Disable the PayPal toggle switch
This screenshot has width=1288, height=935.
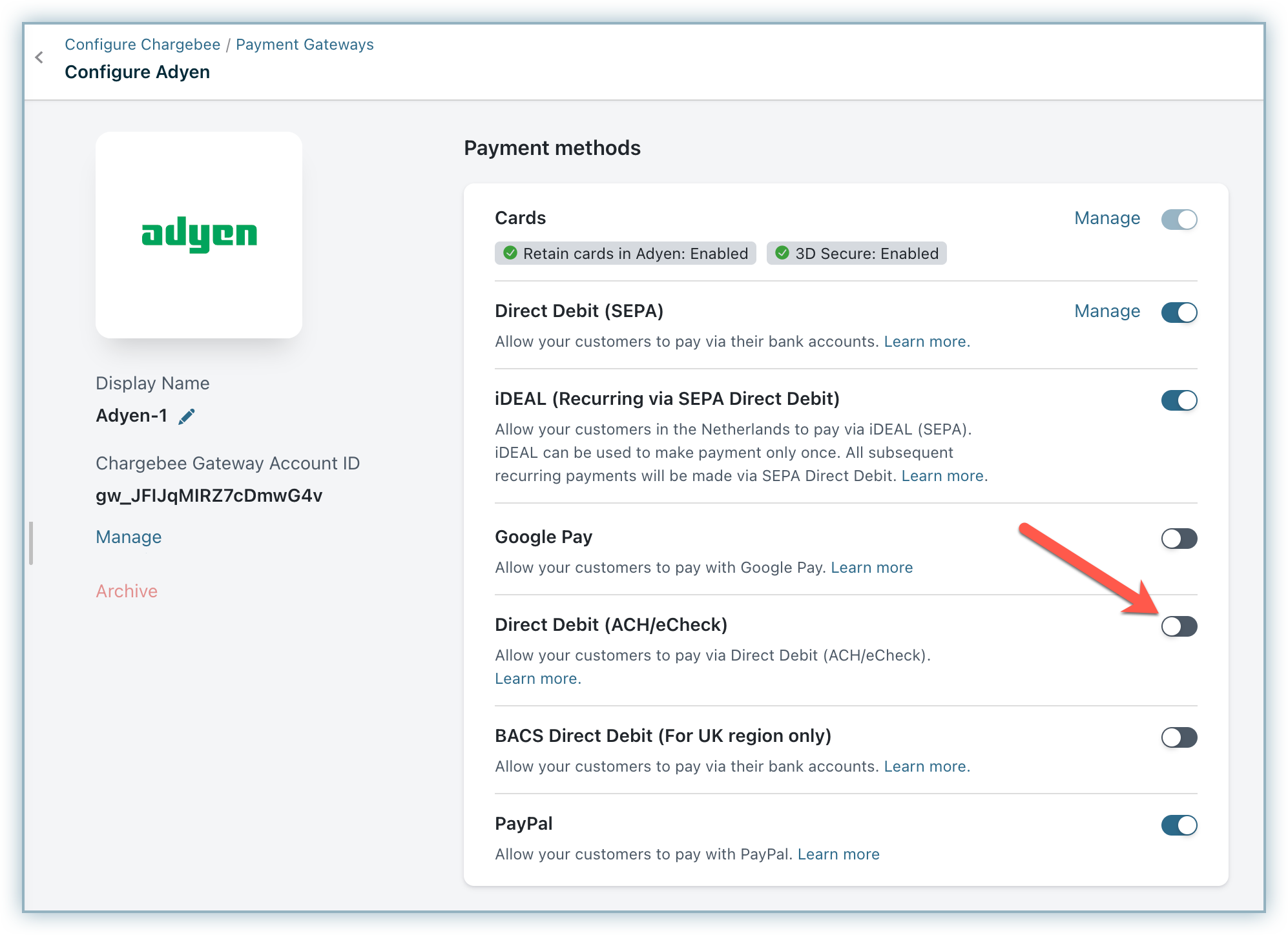coord(1179,825)
